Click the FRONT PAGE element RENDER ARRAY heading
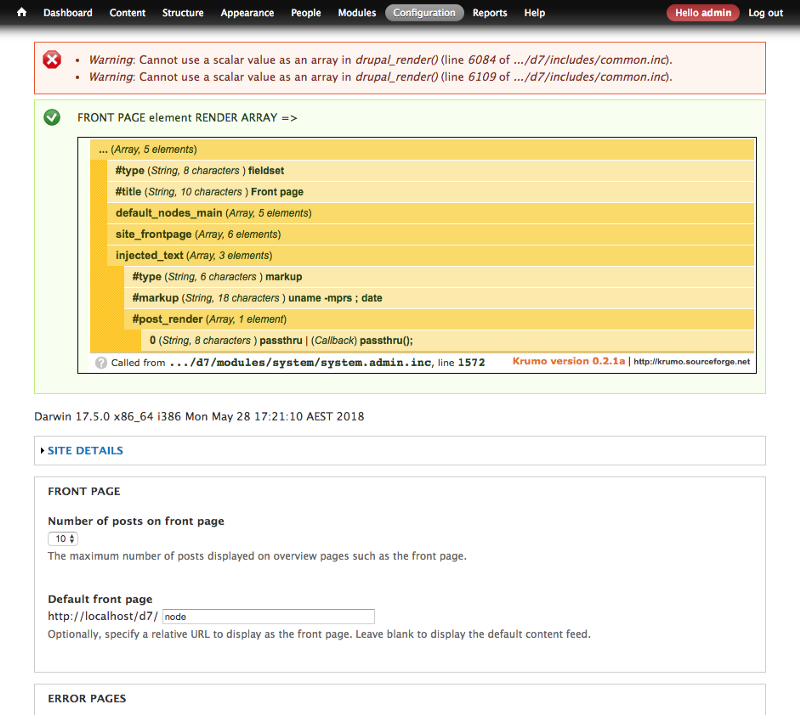This screenshot has height=715, width=800. (187, 117)
